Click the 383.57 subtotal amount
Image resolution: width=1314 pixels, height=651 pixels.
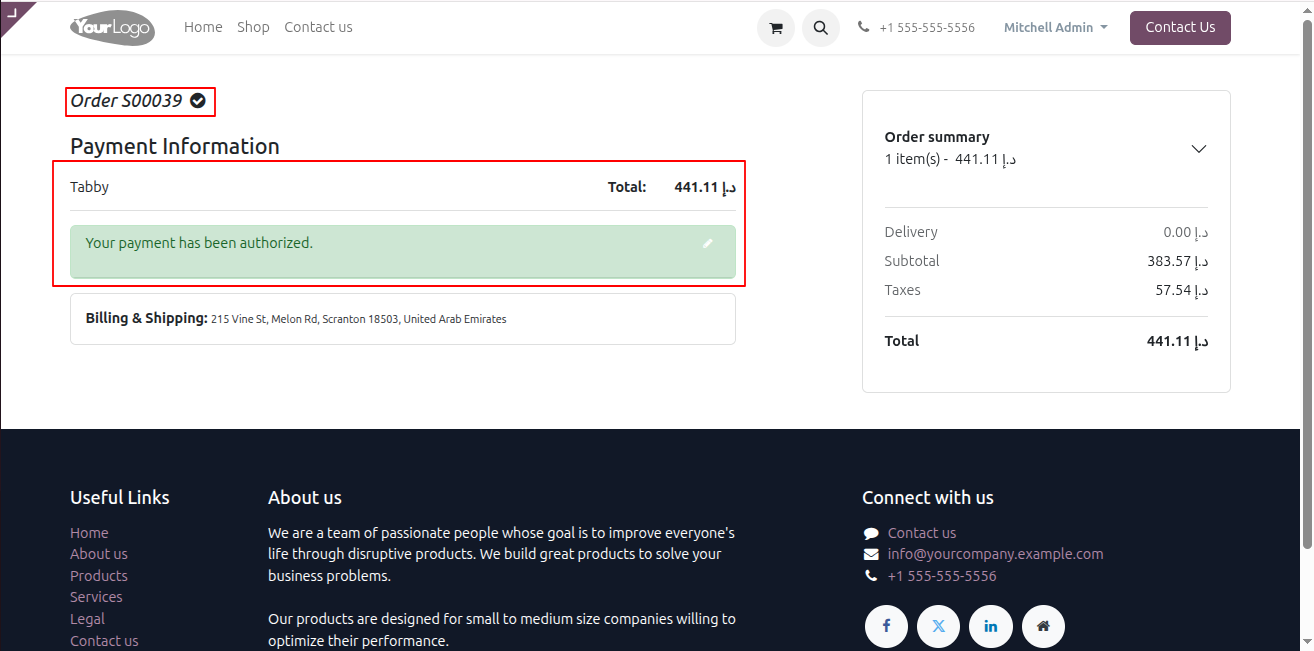pyautogui.click(x=1177, y=261)
